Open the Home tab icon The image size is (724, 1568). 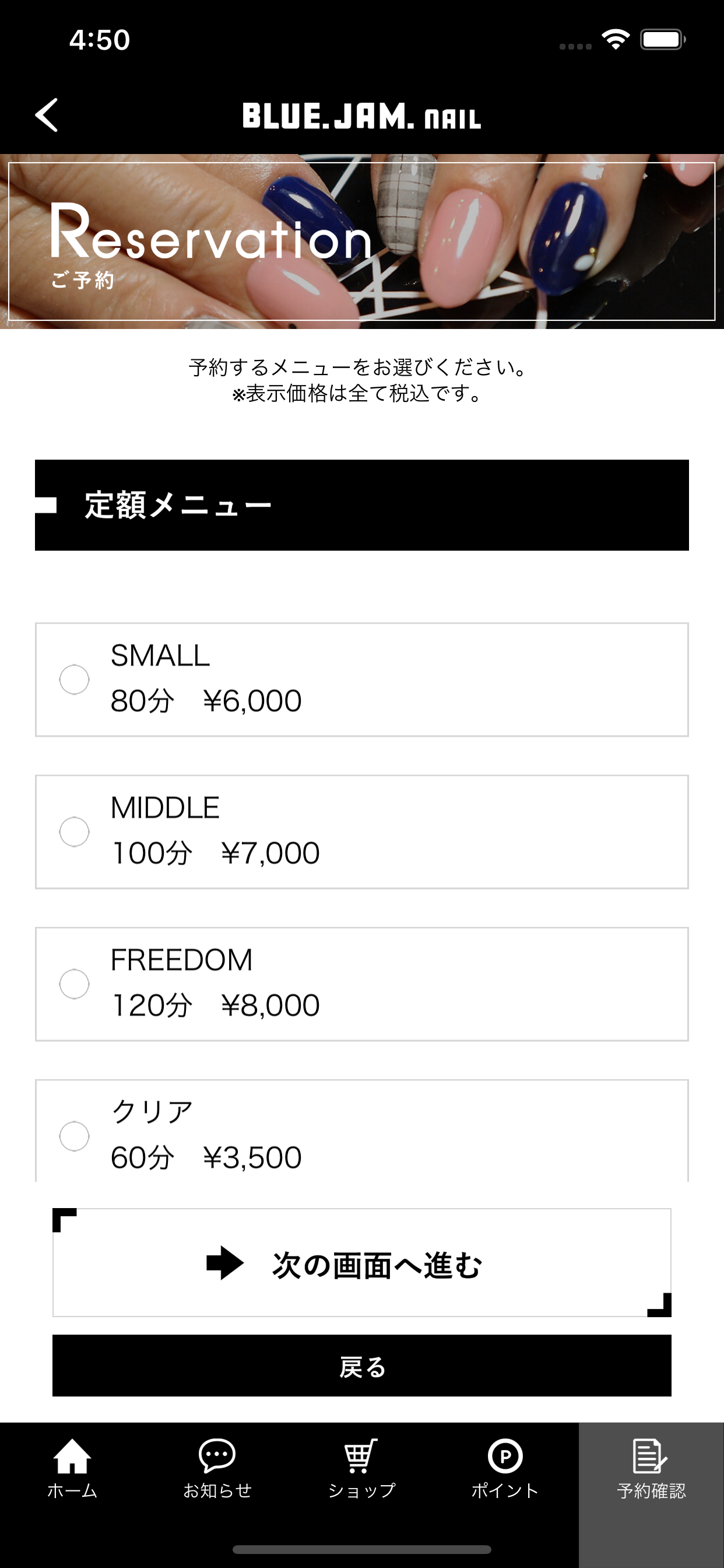(72, 1455)
